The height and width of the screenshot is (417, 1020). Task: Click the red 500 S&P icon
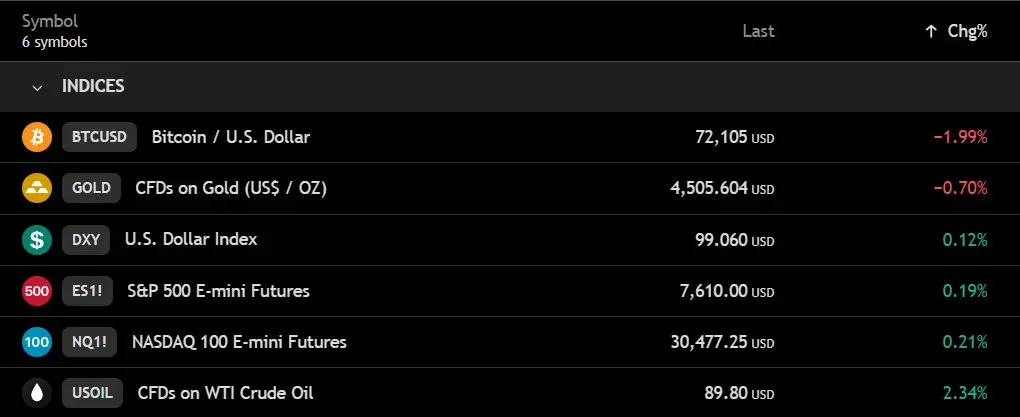(x=36, y=291)
